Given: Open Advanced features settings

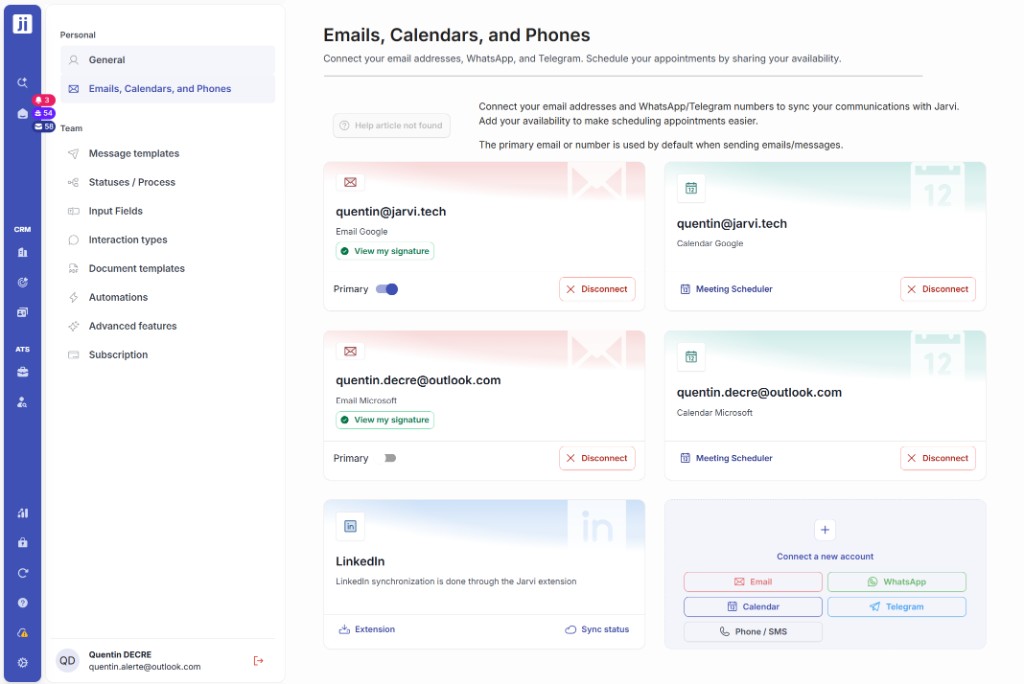Looking at the screenshot, I should pos(167,326).
